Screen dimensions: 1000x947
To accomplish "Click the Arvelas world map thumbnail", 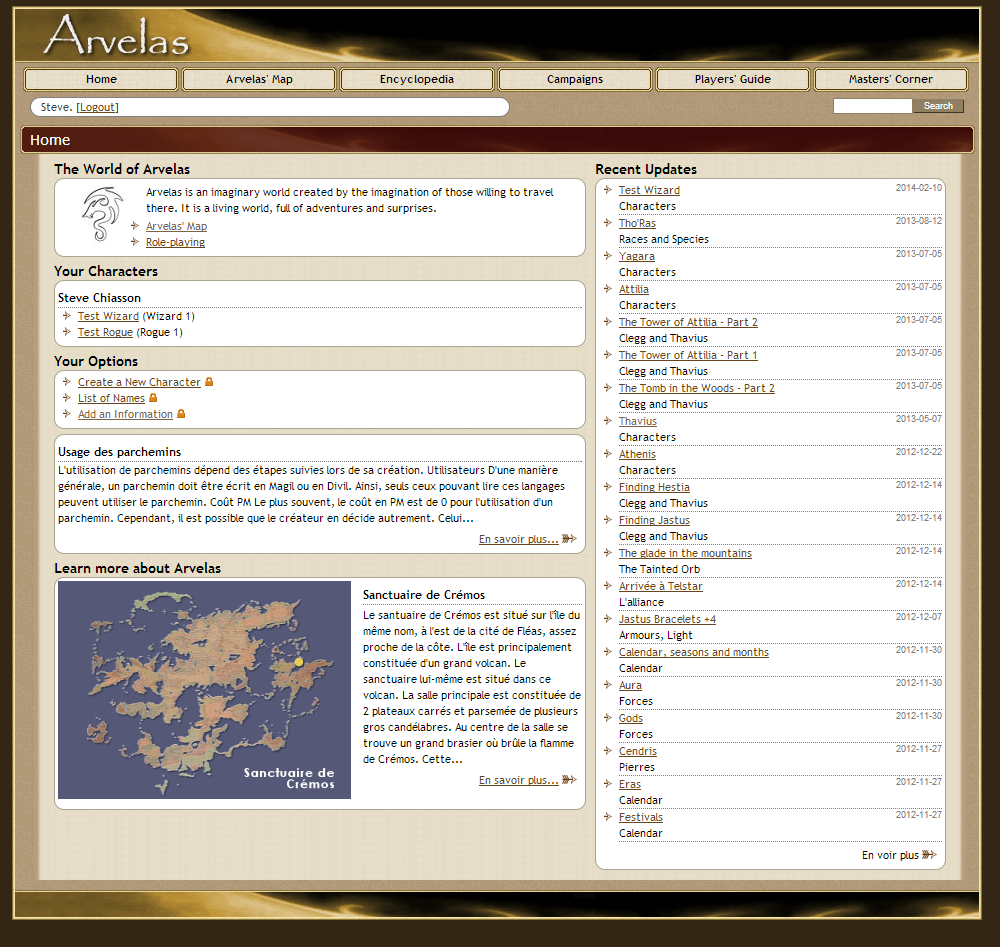I will coord(204,690).
